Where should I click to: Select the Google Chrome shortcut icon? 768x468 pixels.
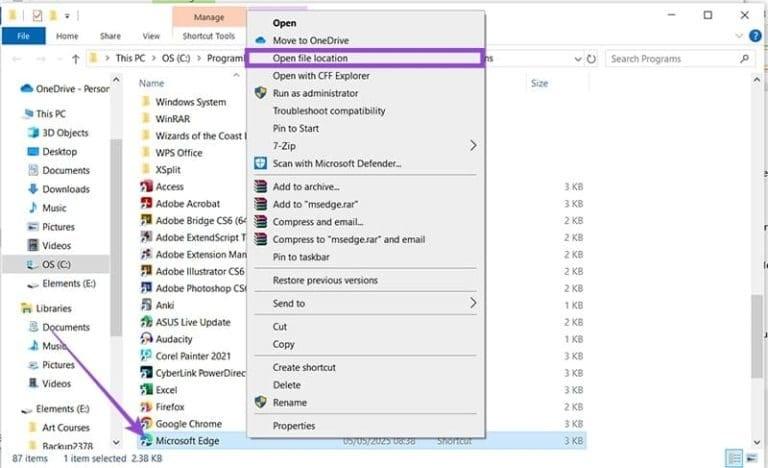tap(147, 424)
